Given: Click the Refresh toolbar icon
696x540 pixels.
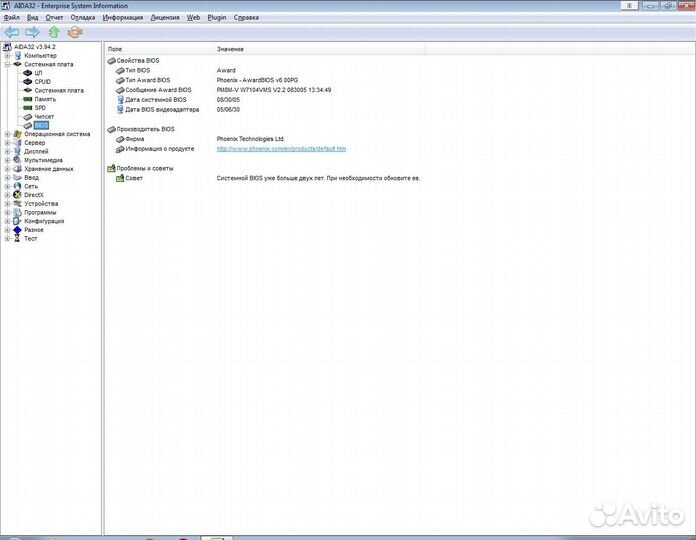Looking at the screenshot, I should (75, 32).
